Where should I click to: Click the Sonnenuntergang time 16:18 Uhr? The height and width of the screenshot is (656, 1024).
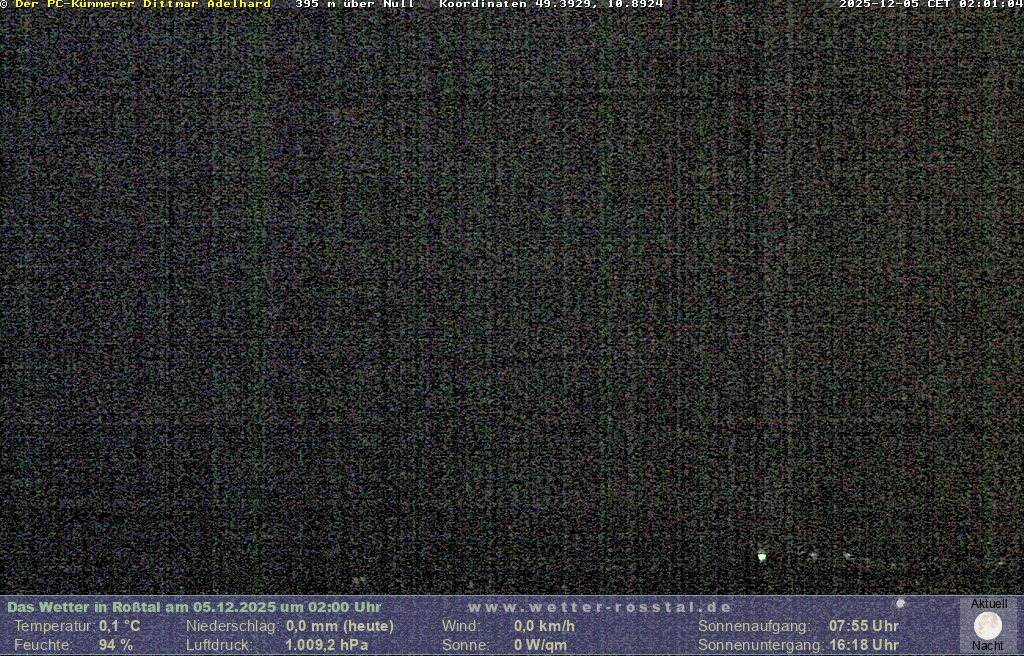pyautogui.click(x=863, y=645)
